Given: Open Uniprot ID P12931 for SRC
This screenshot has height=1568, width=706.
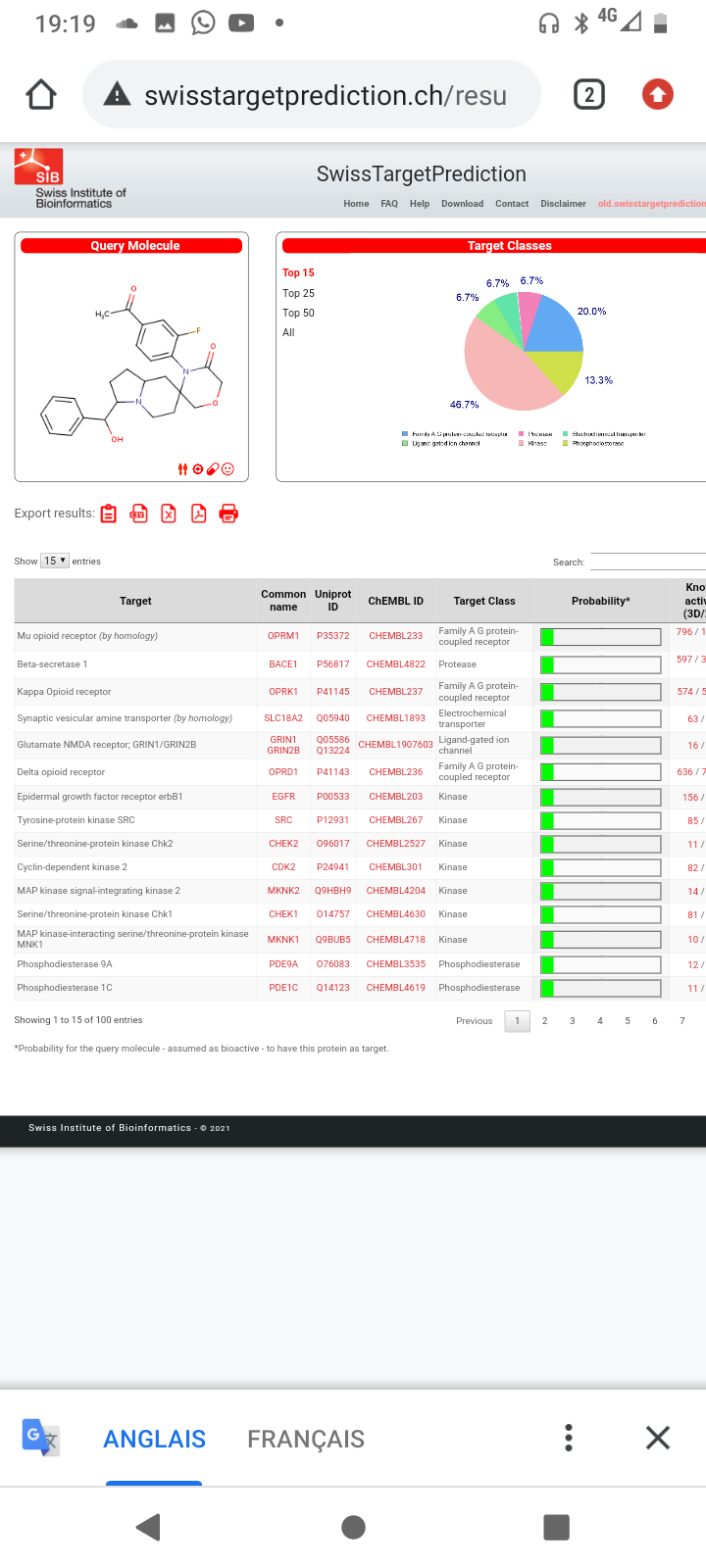Looking at the screenshot, I should tap(332, 820).
